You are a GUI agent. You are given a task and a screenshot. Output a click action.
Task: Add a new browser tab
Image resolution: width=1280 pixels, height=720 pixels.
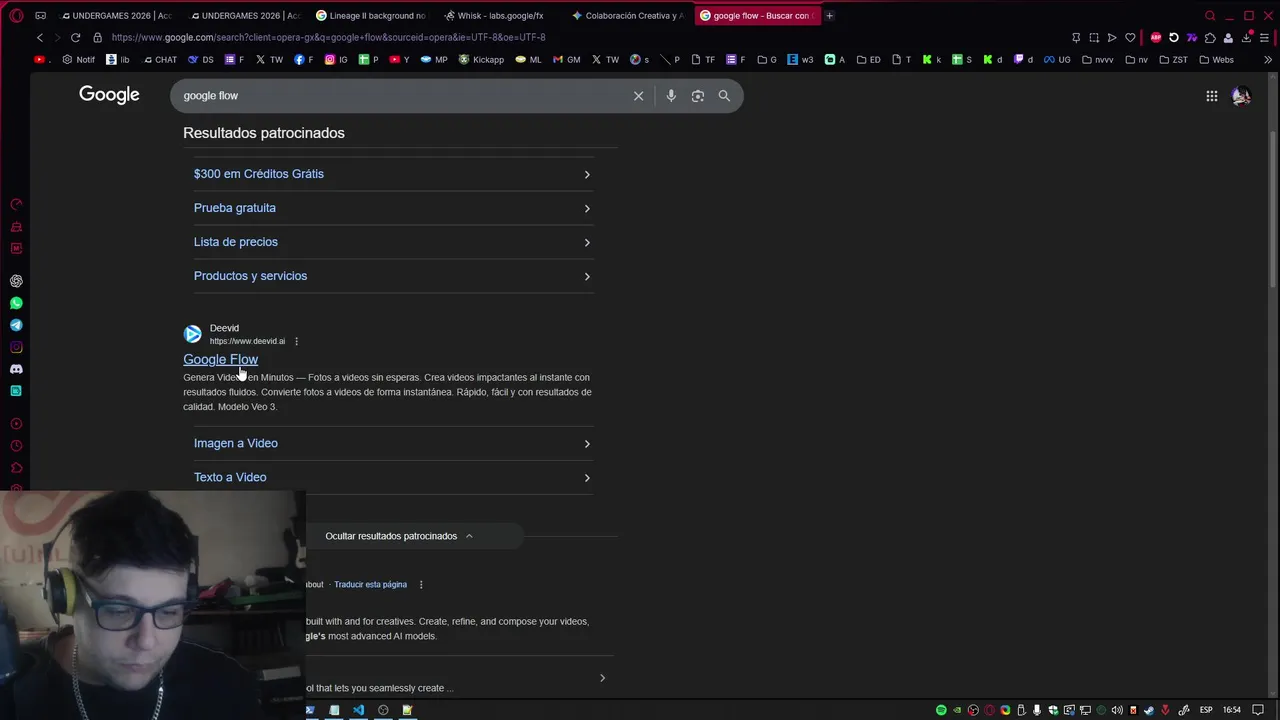coord(829,15)
